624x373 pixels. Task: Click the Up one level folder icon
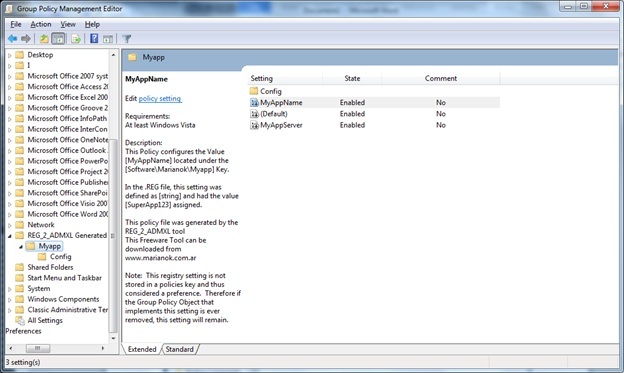point(44,39)
